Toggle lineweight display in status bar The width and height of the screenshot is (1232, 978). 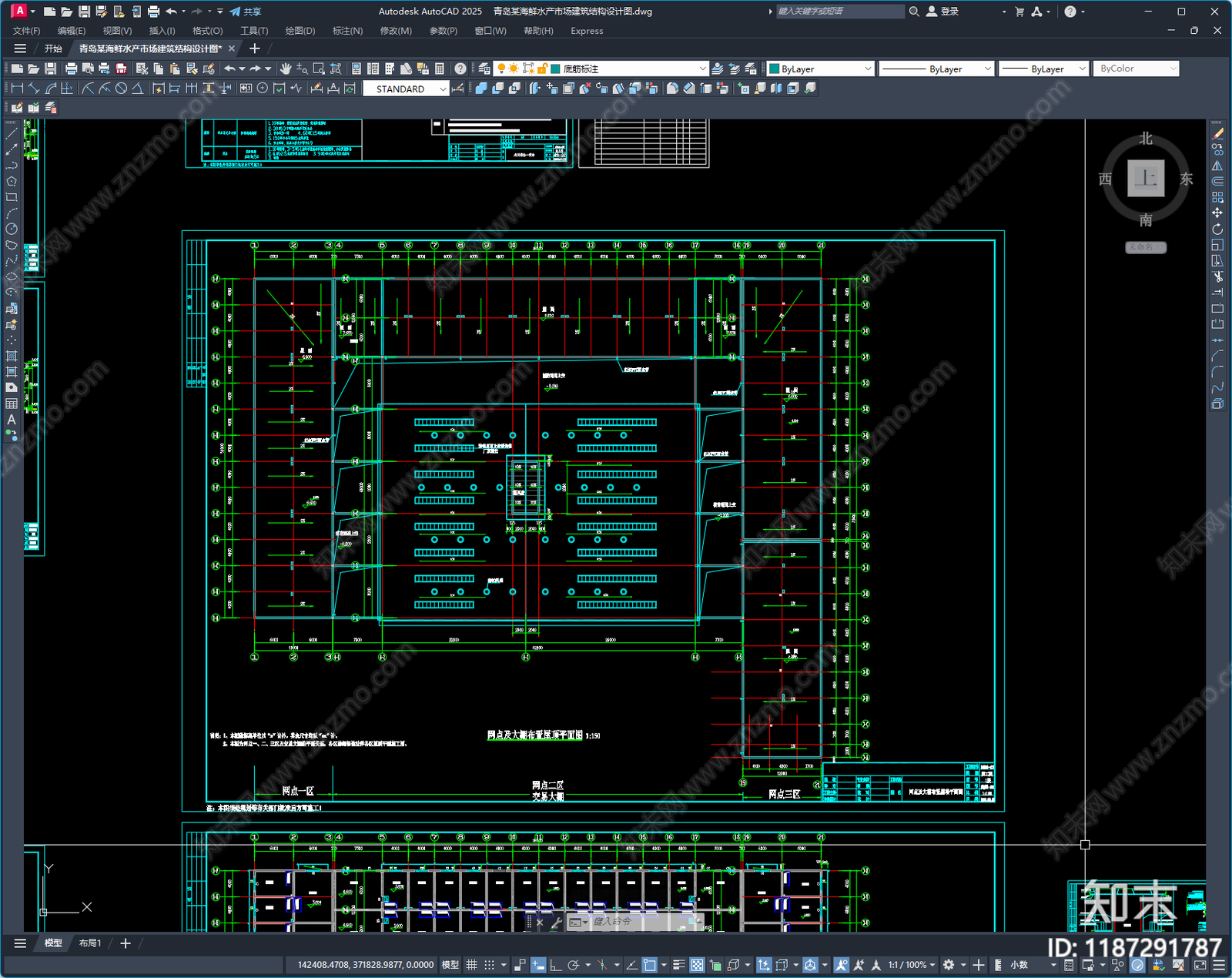678,965
